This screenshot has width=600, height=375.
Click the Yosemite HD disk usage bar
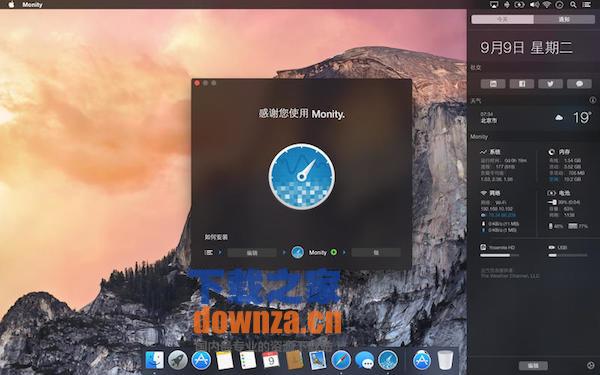(x=499, y=255)
